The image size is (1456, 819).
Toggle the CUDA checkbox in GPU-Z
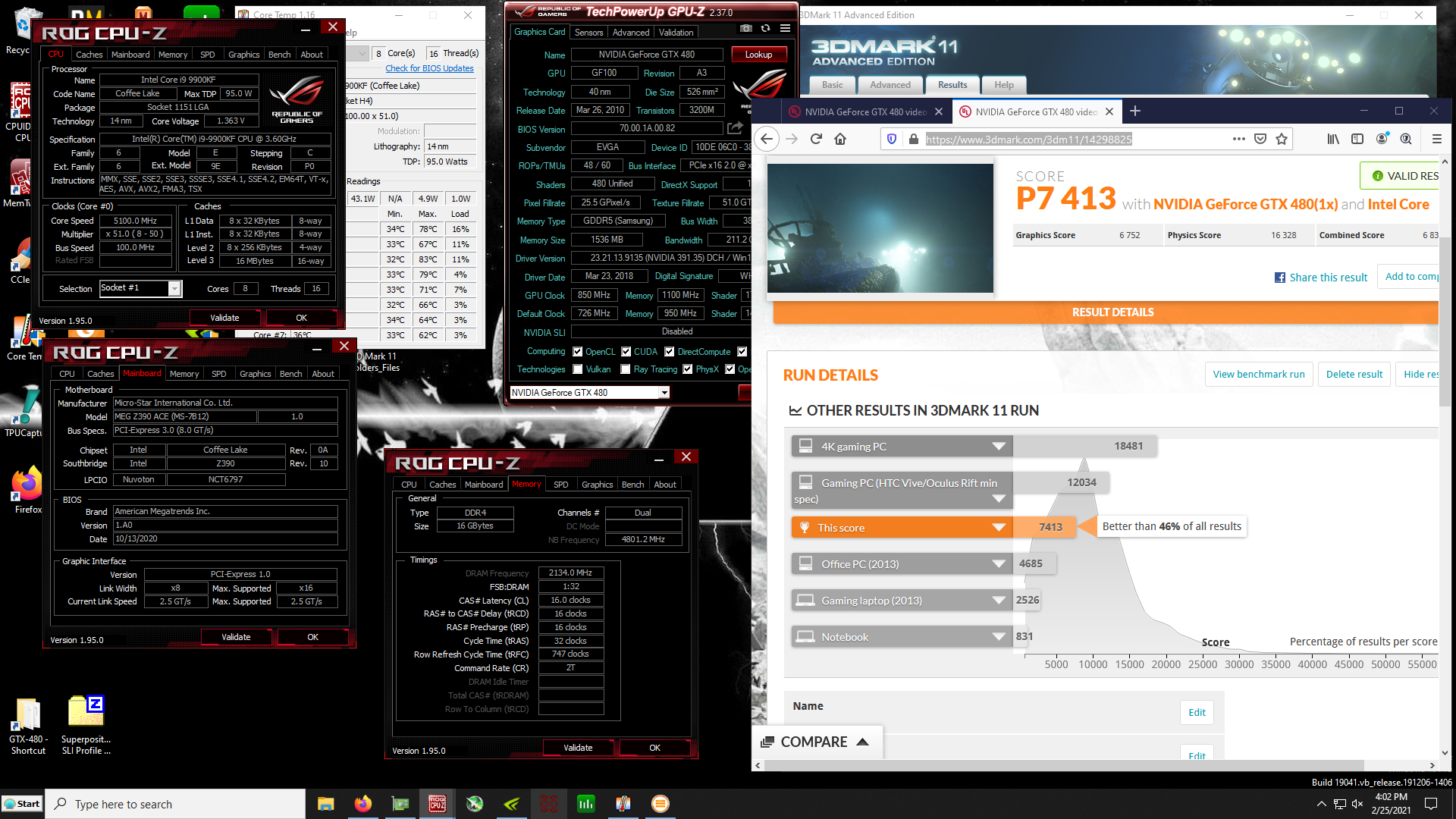626,352
